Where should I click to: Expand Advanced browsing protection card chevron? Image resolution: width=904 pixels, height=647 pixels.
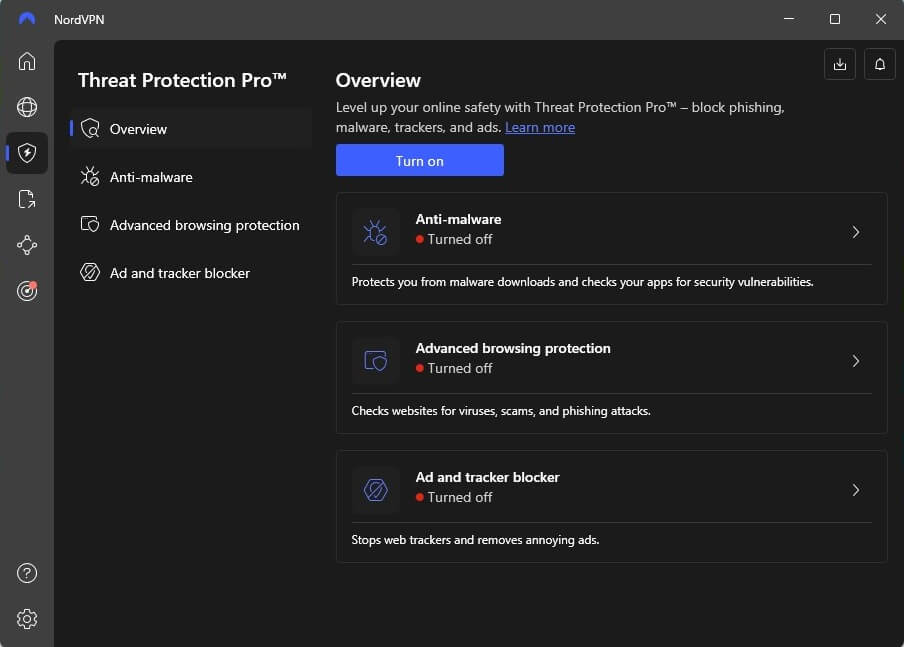point(856,361)
